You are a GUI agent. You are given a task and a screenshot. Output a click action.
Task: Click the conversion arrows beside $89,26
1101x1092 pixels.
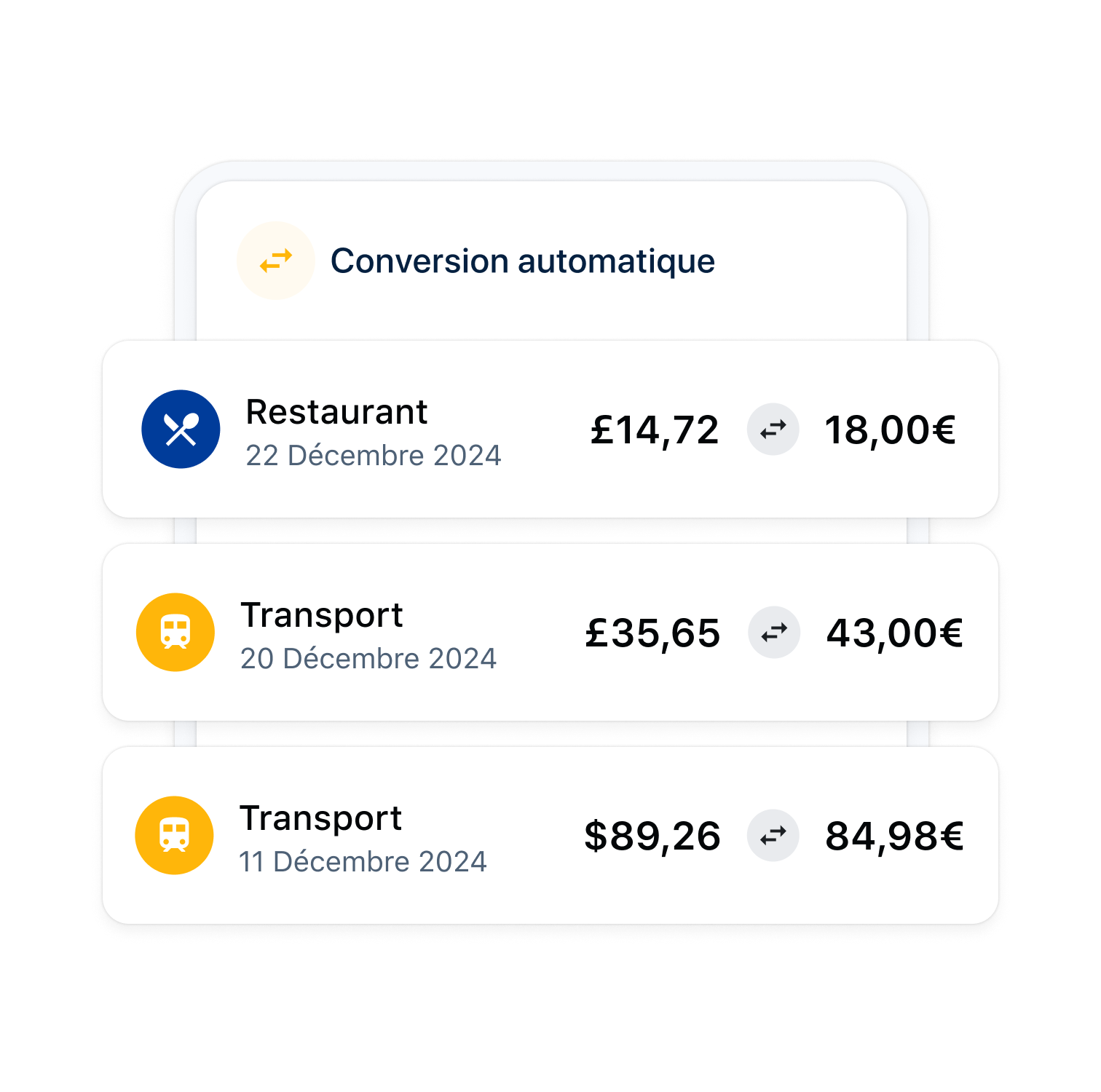pyautogui.click(x=773, y=836)
